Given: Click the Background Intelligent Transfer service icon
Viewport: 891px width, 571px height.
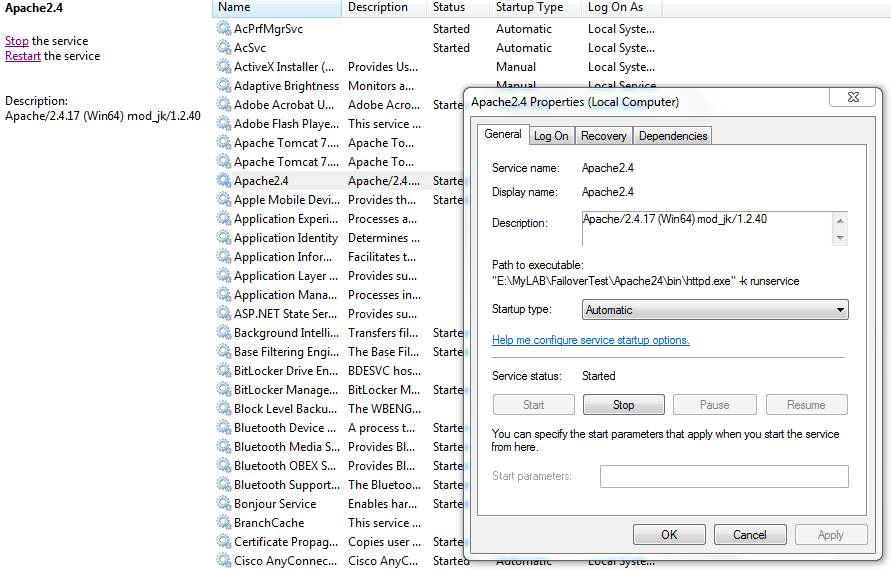Looking at the screenshot, I should pyautogui.click(x=223, y=332).
